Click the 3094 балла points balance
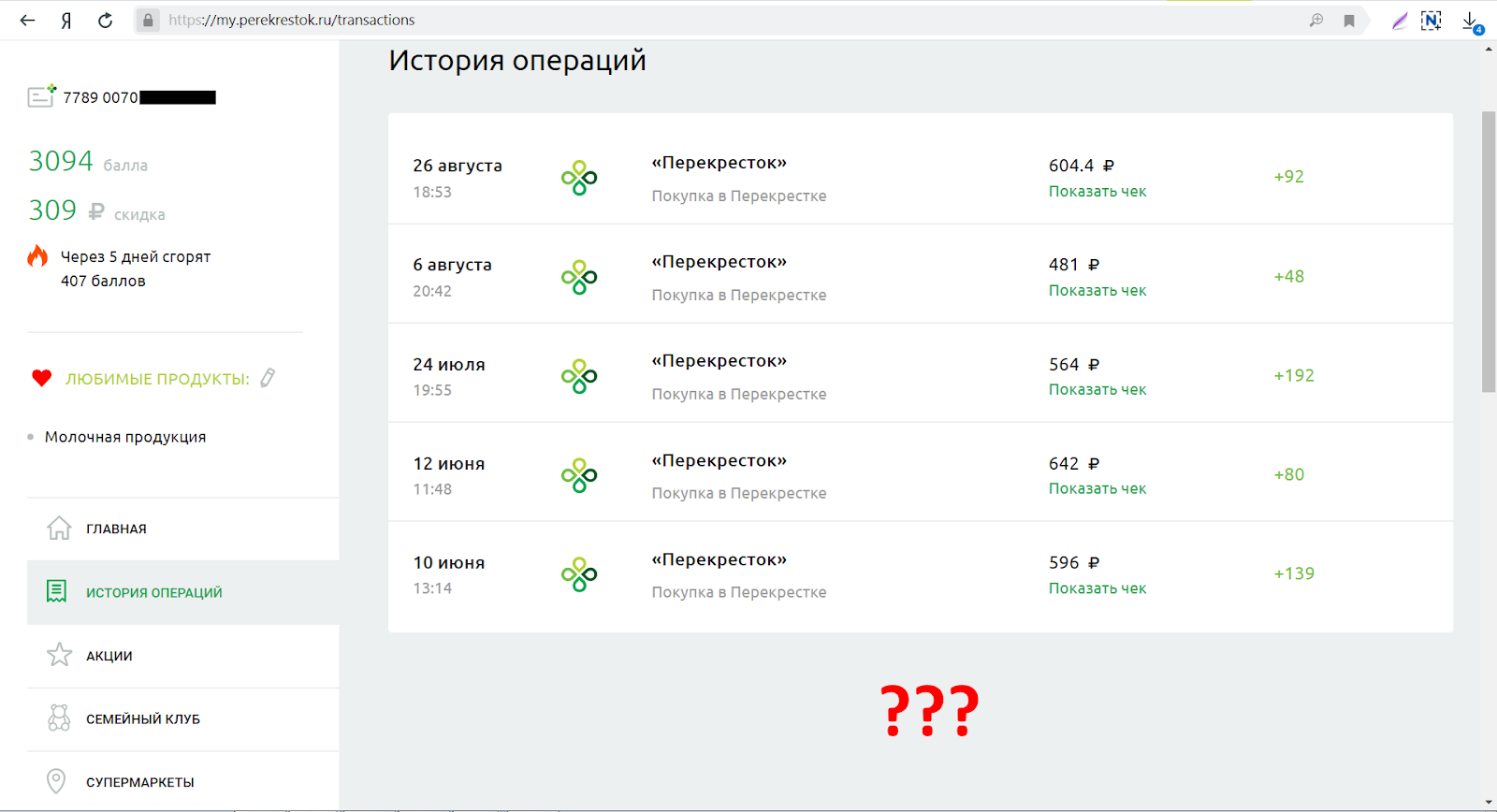Screen dimensions: 1497x812 [x=88, y=162]
